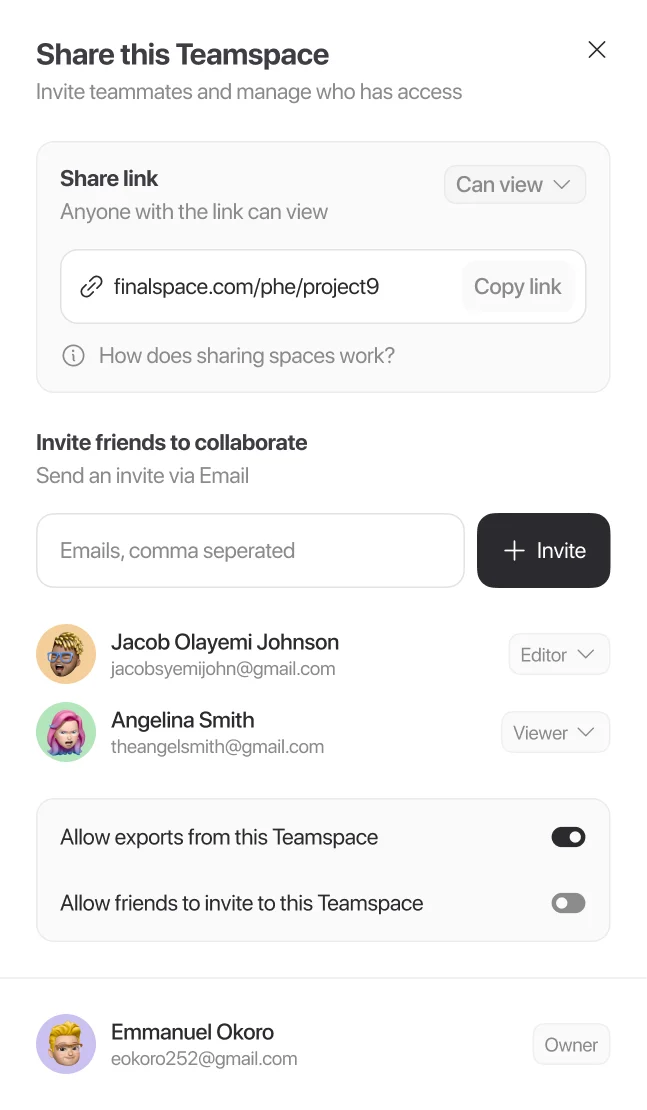Image resolution: width=647 pixels, height=1110 pixels.
Task: Select the finalspace.com/phe/project9 URL text
Action: (246, 287)
